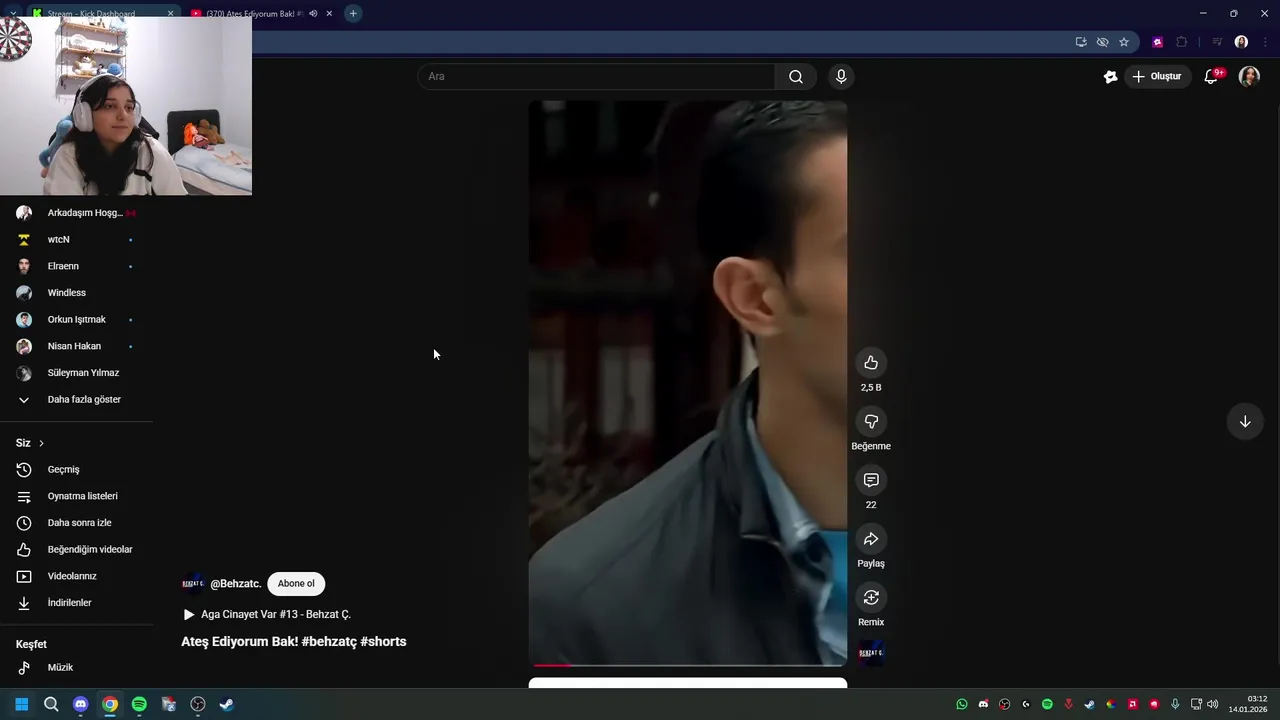Image resolution: width=1280 pixels, height=720 pixels.
Task: Open the Orkun Işıtmak channel
Action: [77, 320]
